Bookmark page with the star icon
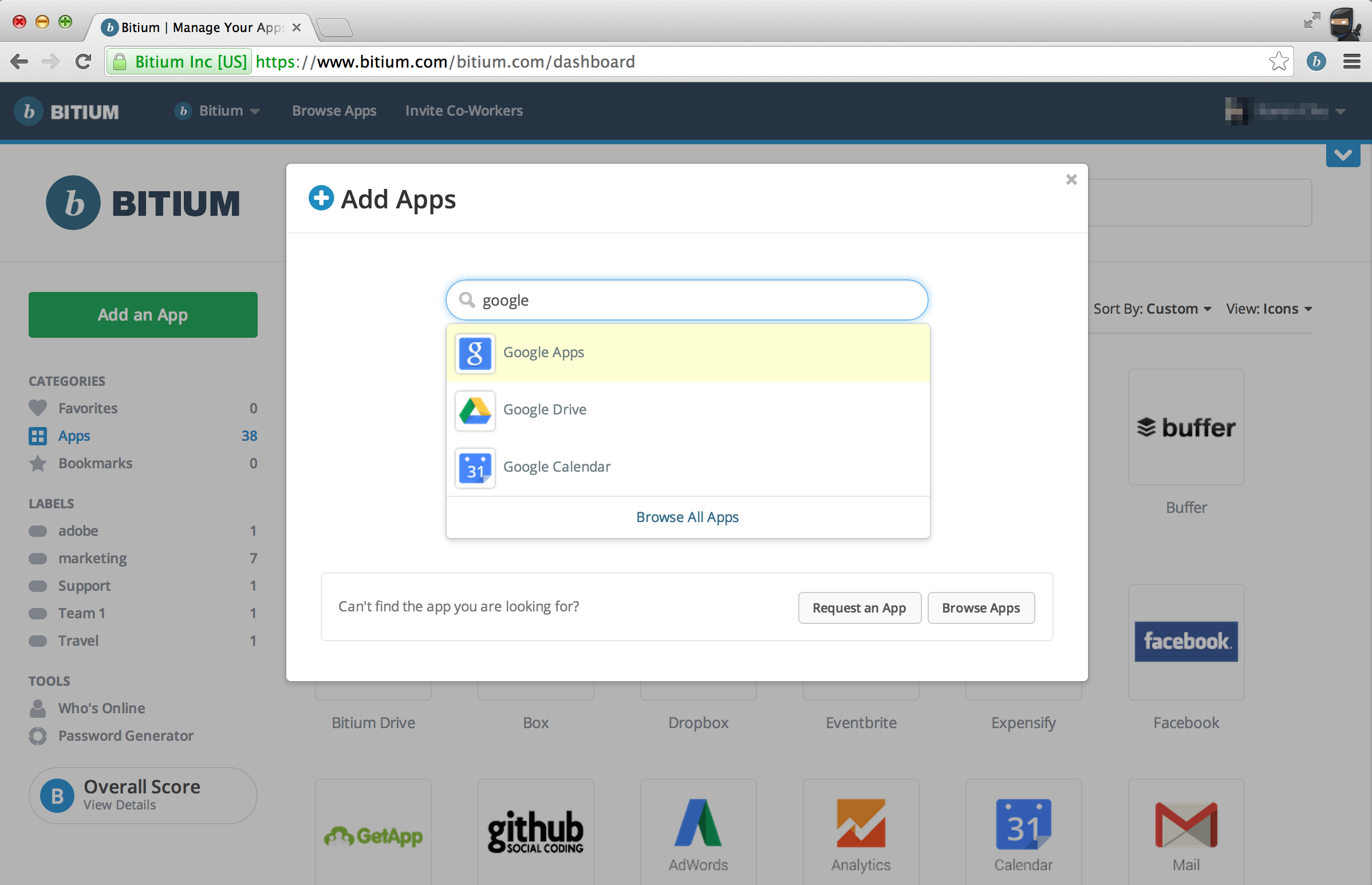This screenshot has height=885, width=1372. click(1278, 61)
